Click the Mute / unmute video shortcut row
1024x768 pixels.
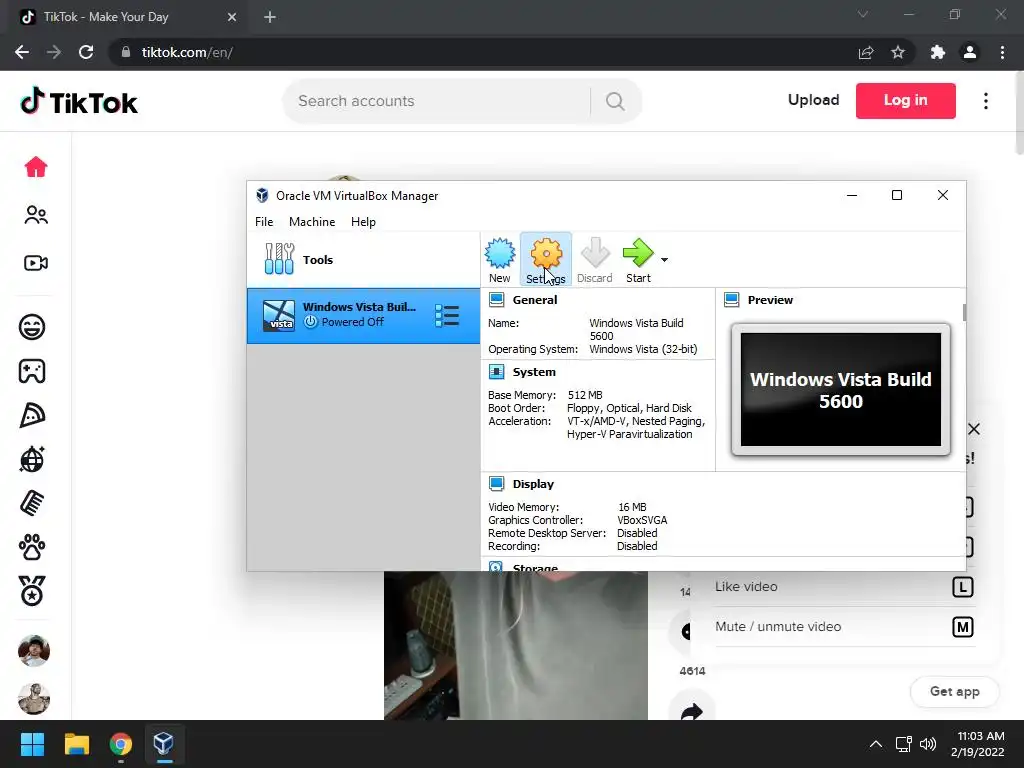[844, 627]
